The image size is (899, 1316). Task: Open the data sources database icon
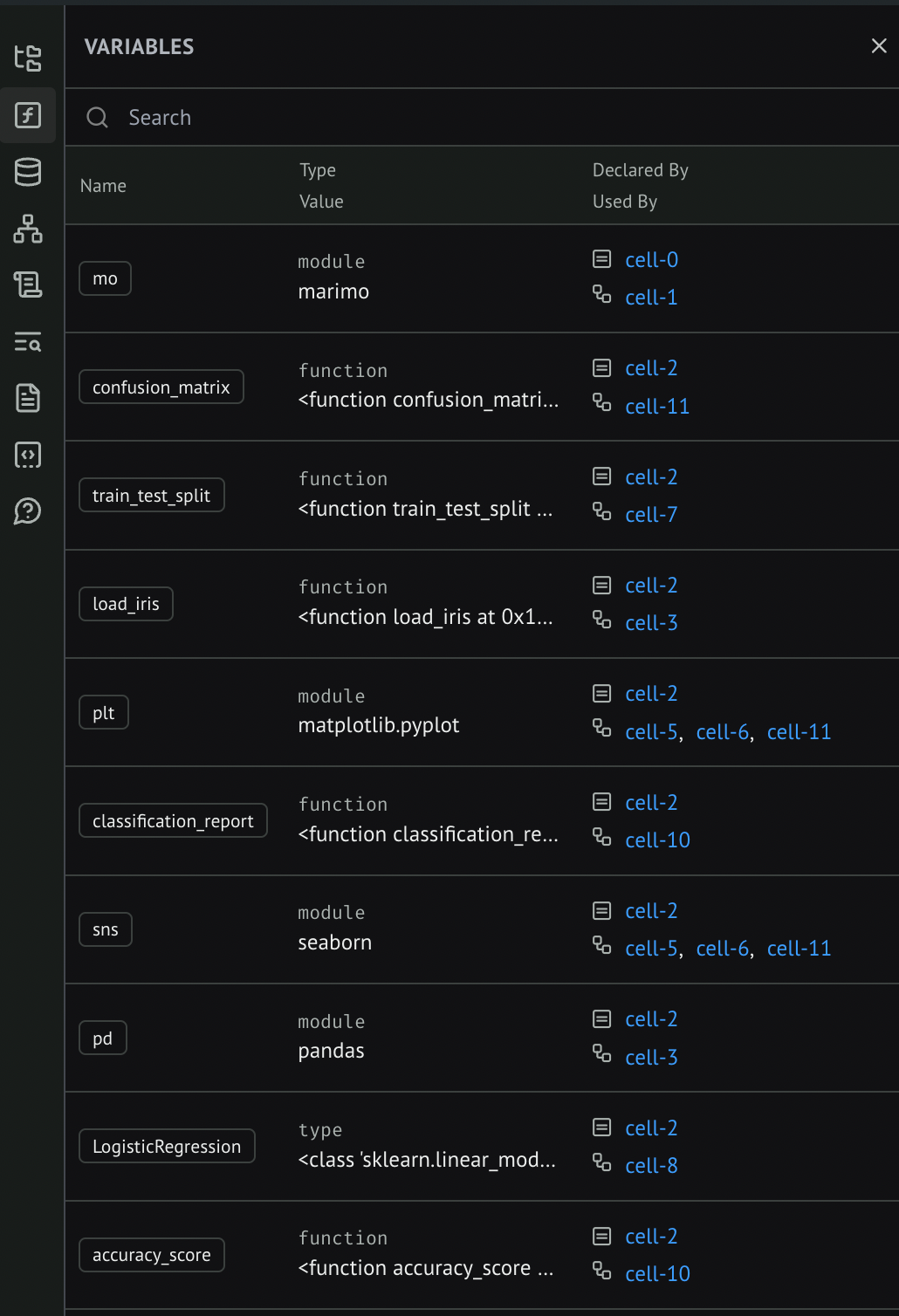[28, 172]
